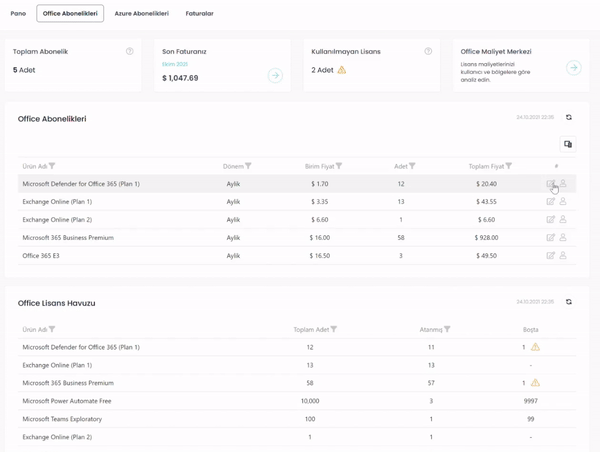Open users for Microsoft 365 Business Premium subscription
This screenshot has width=600, height=452.
click(x=563, y=237)
